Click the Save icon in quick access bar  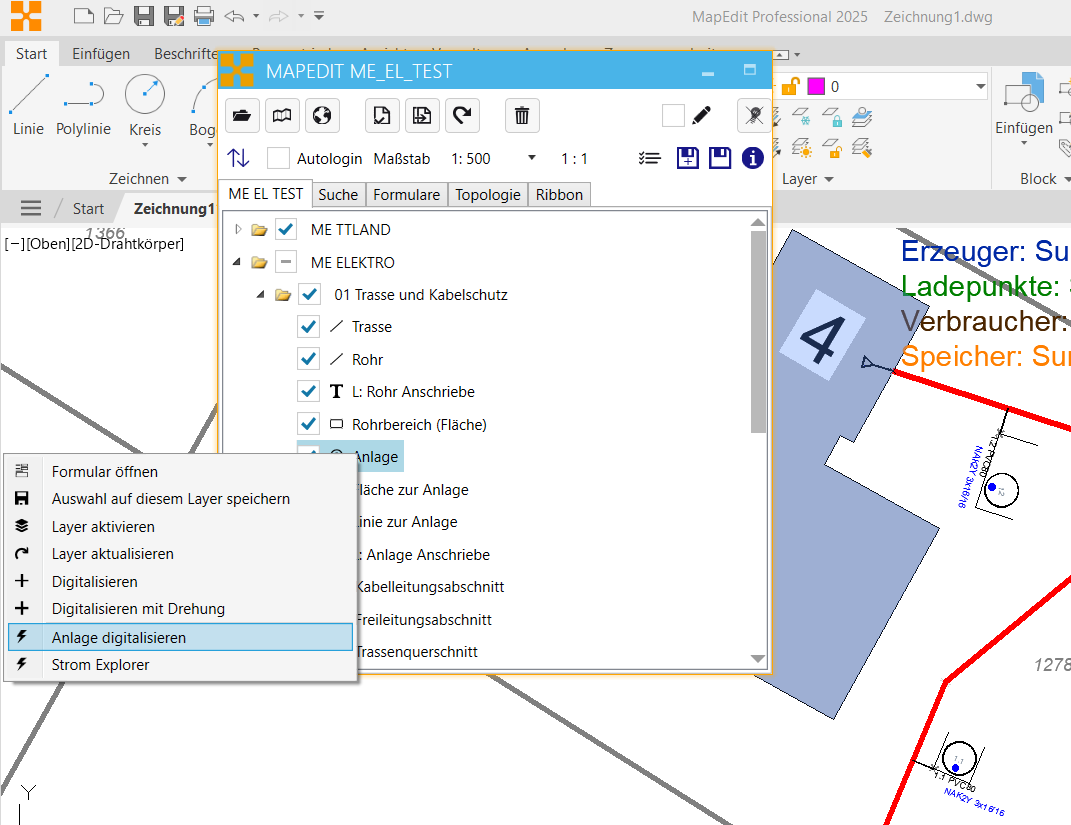pyautogui.click(x=143, y=16)
